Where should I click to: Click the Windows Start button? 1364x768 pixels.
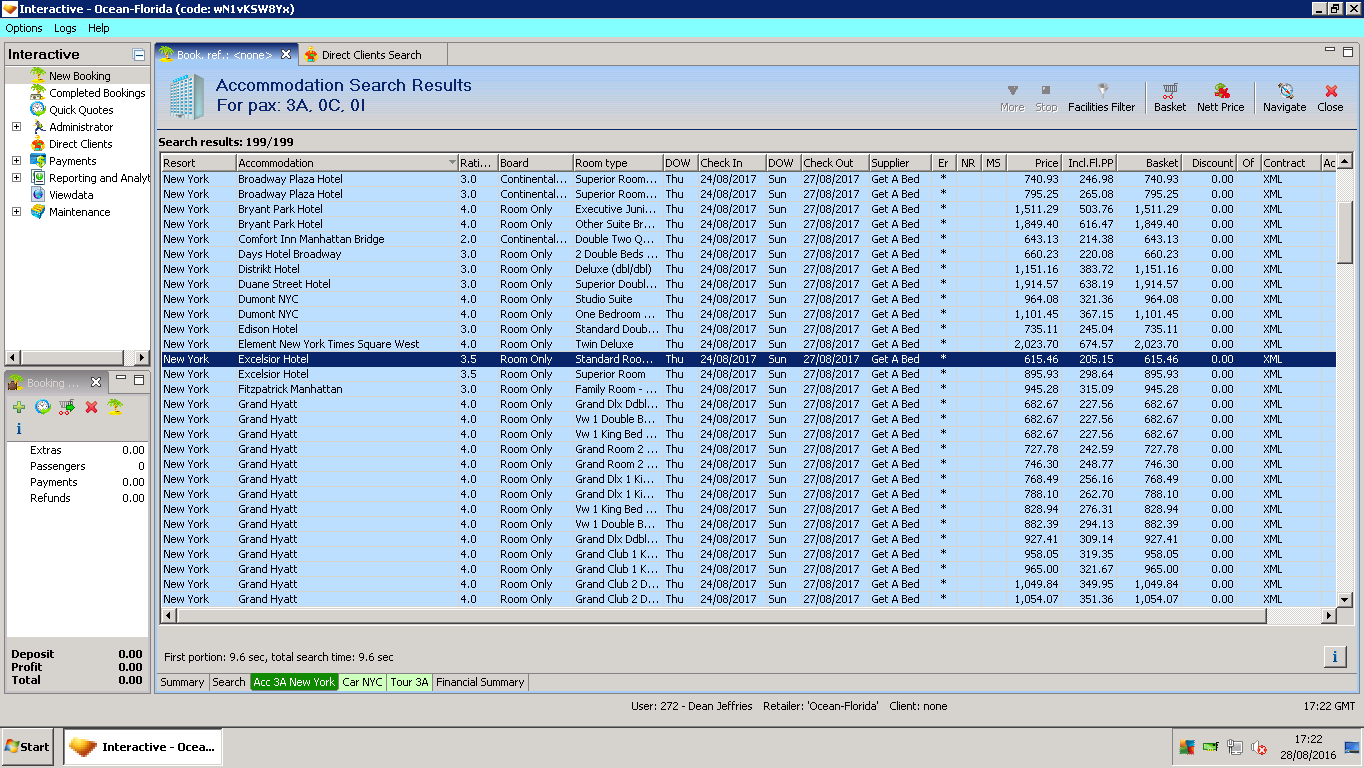pyautogui.click(x=28, y=747)
